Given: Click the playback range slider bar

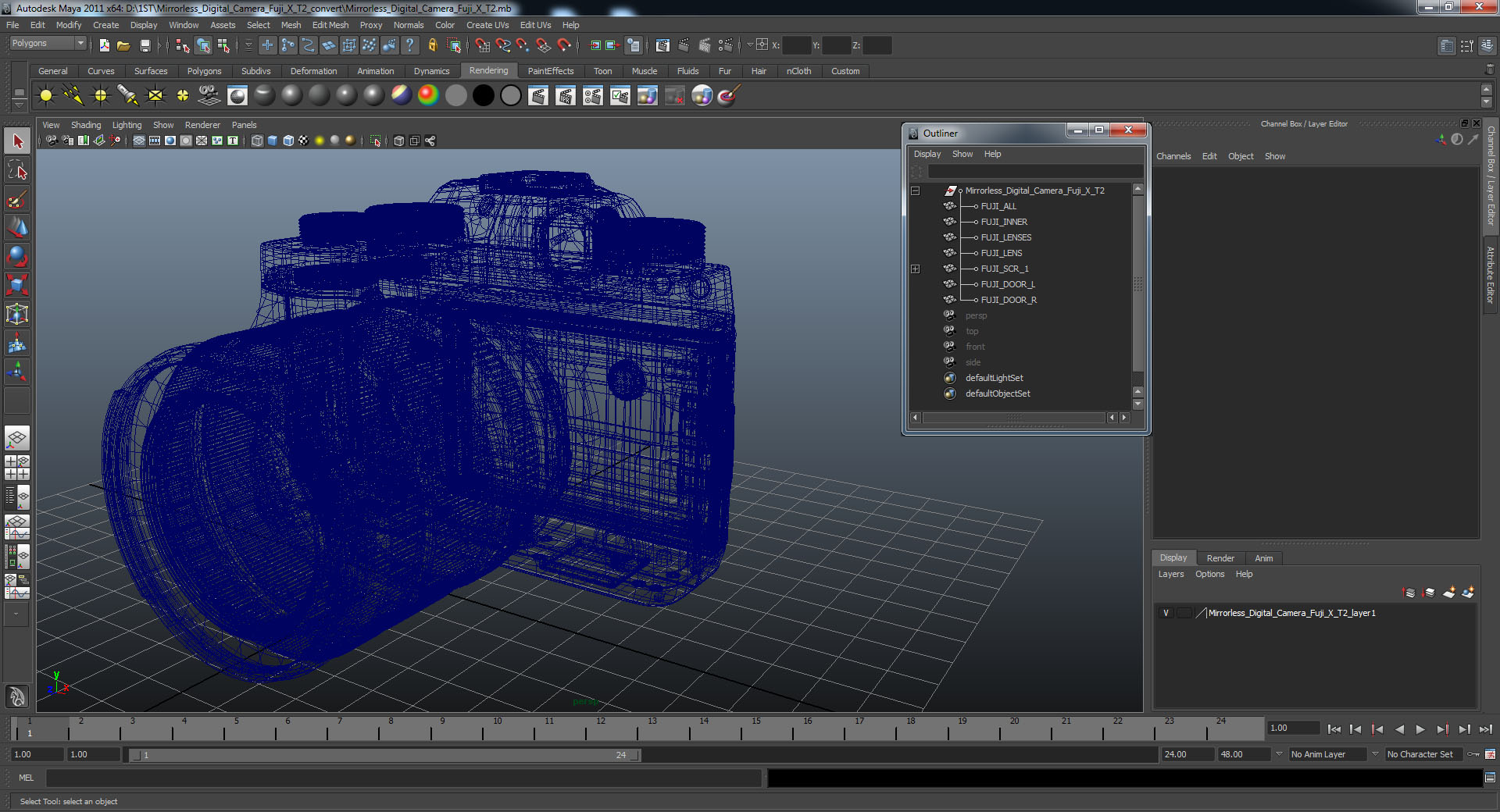Looking at the screenshot, I should [385, 755].
